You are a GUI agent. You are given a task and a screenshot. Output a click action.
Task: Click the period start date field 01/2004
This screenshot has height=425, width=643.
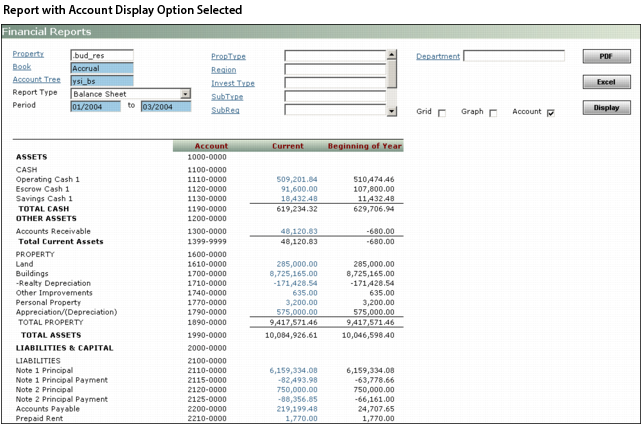click(x=95, y=106)
